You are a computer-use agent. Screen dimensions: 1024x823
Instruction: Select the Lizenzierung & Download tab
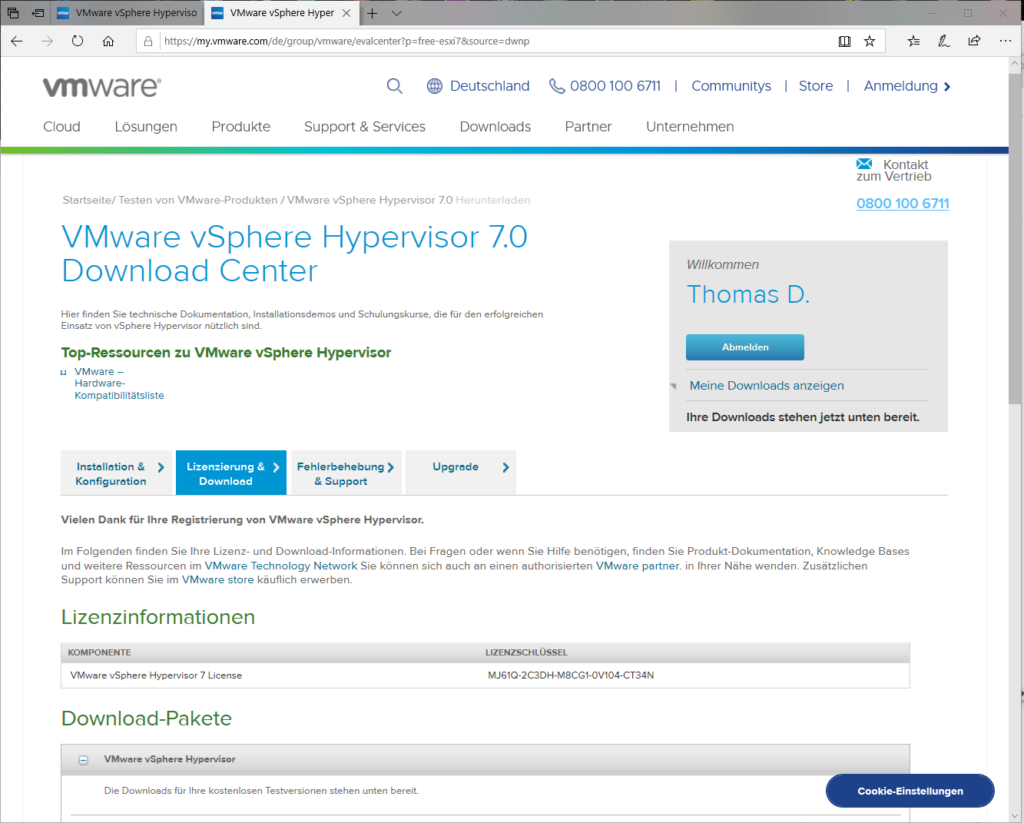pos(231,474)
